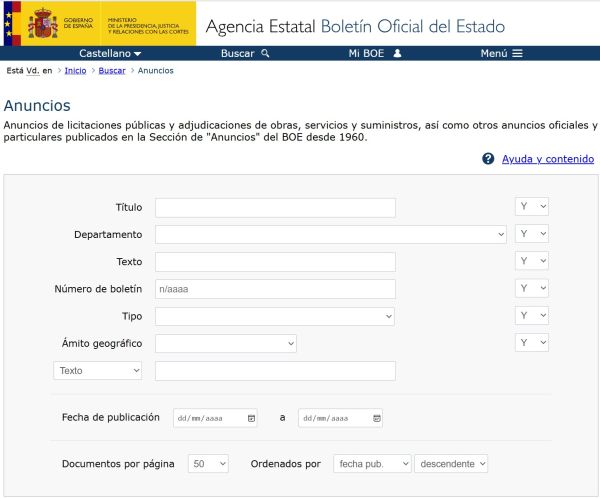Open the Menú navigation item
Viewport: 600px width, 499px height.
pyautogui.click(x=501, y=53)
